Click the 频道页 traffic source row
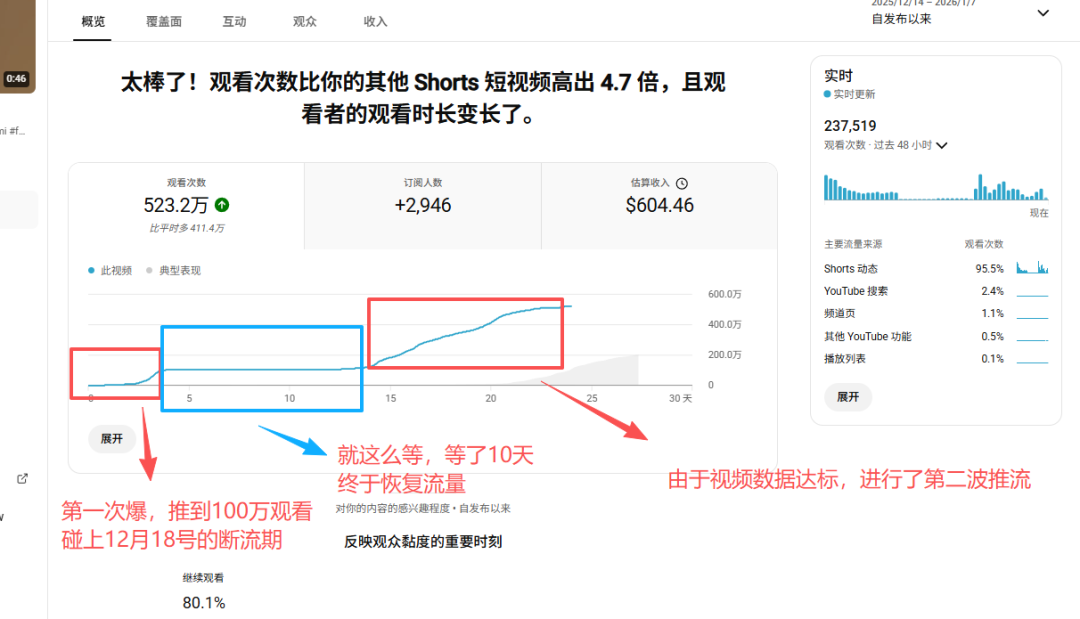This screenshot has height=619, width=1080. 936,313
